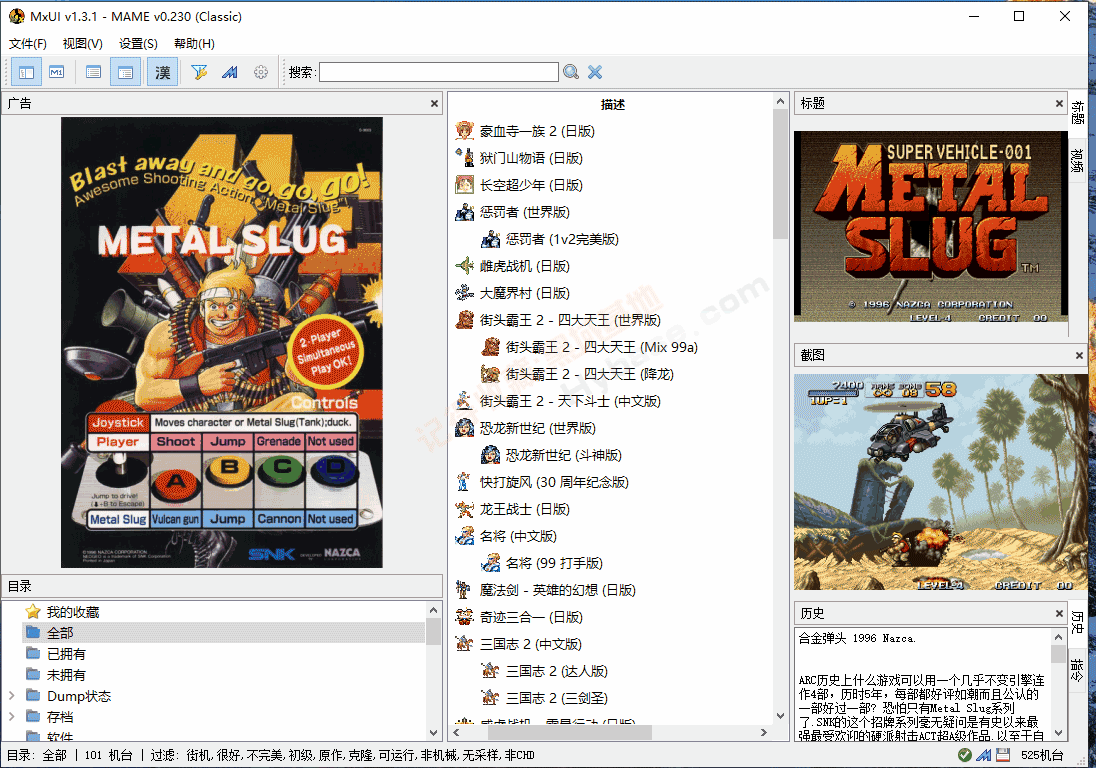Focus the 搜索 search input field
This screenshot has width=1096, height=768.
tap(439, 72)
